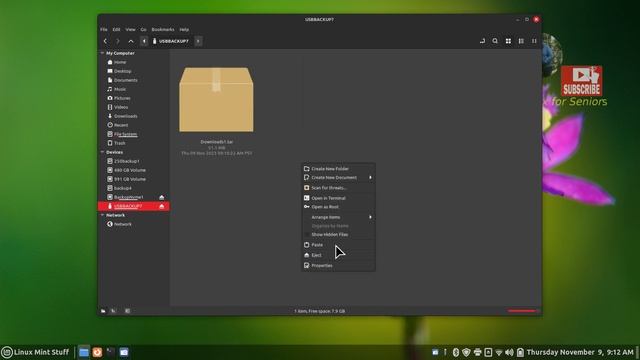640x360 pixels.
Task: Go up to the parent folder
Action: coord(131,41)
